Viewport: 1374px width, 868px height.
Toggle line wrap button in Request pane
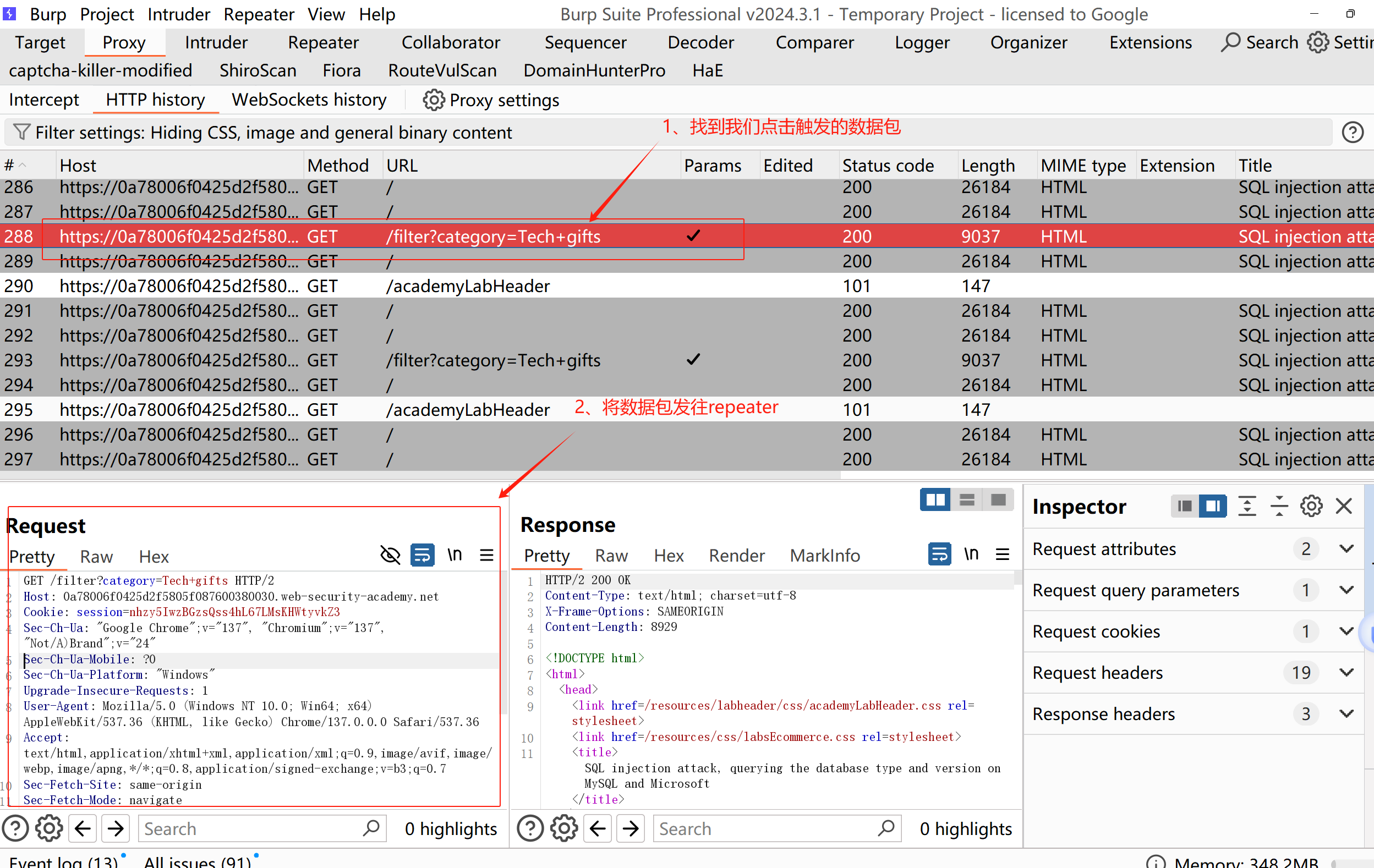[422, 555]
